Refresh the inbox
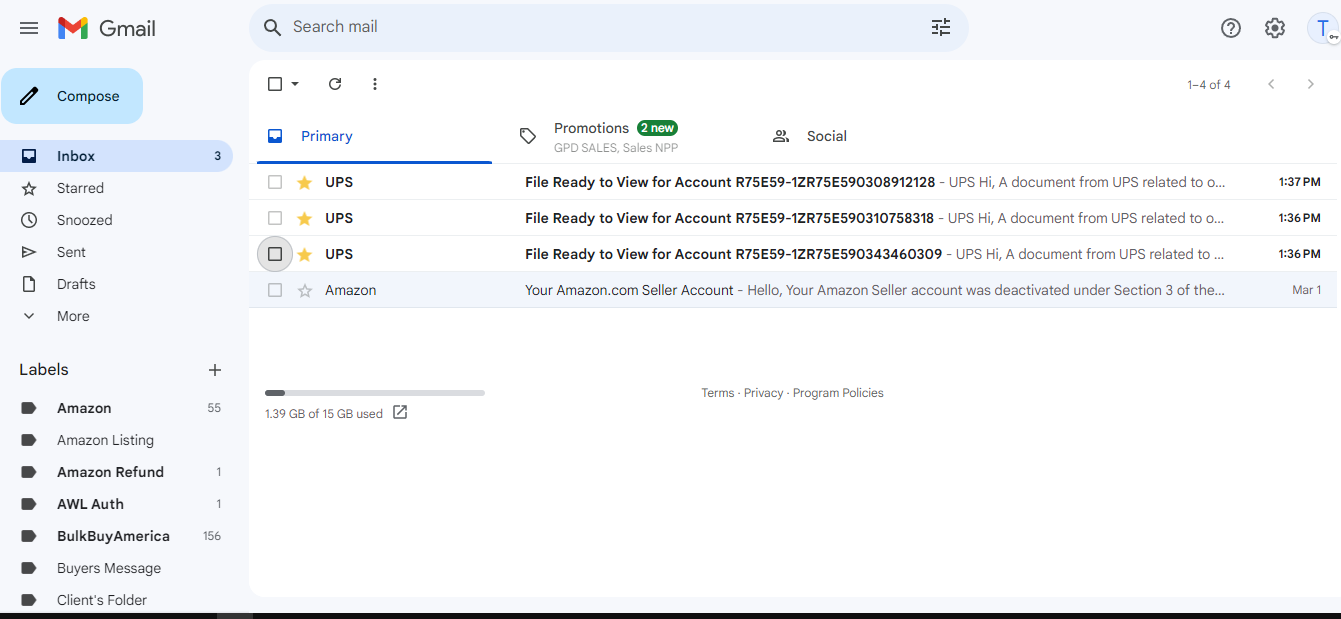Image resolution: width=1341 pixels, height=619 pixels. [x=335, y=84]
